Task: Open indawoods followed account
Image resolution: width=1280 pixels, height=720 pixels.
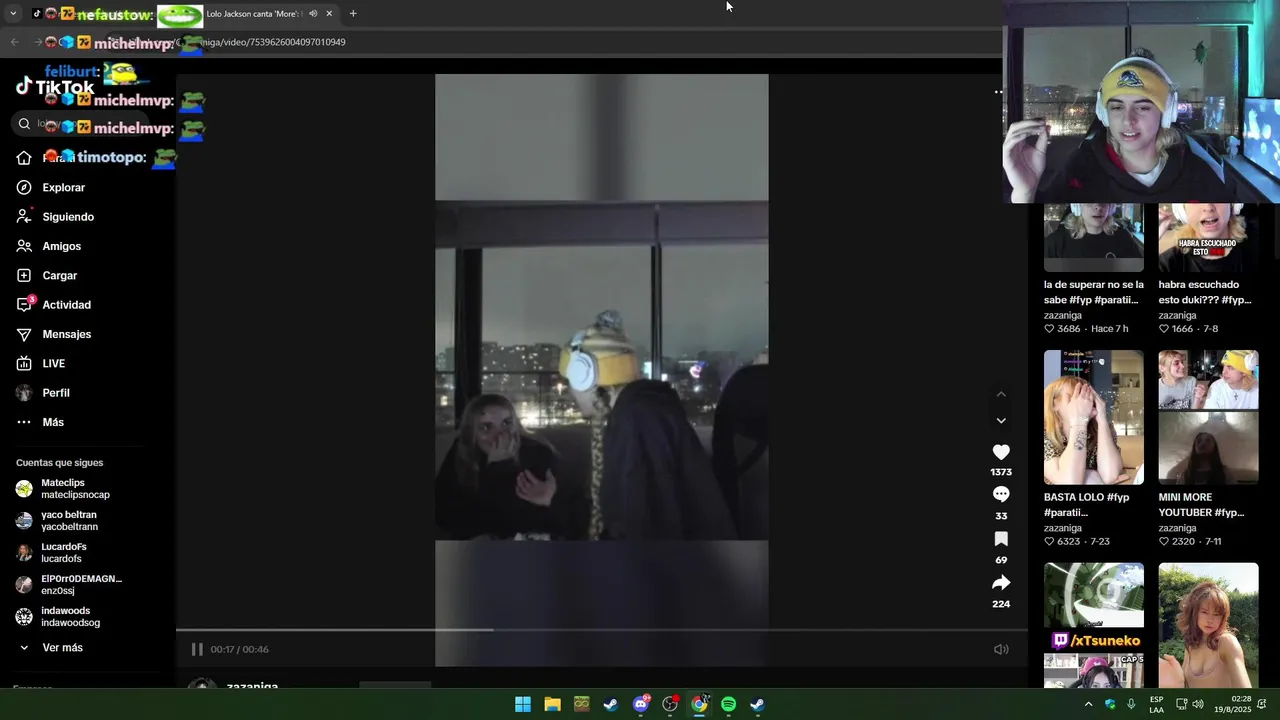Action: coord(70,616)
